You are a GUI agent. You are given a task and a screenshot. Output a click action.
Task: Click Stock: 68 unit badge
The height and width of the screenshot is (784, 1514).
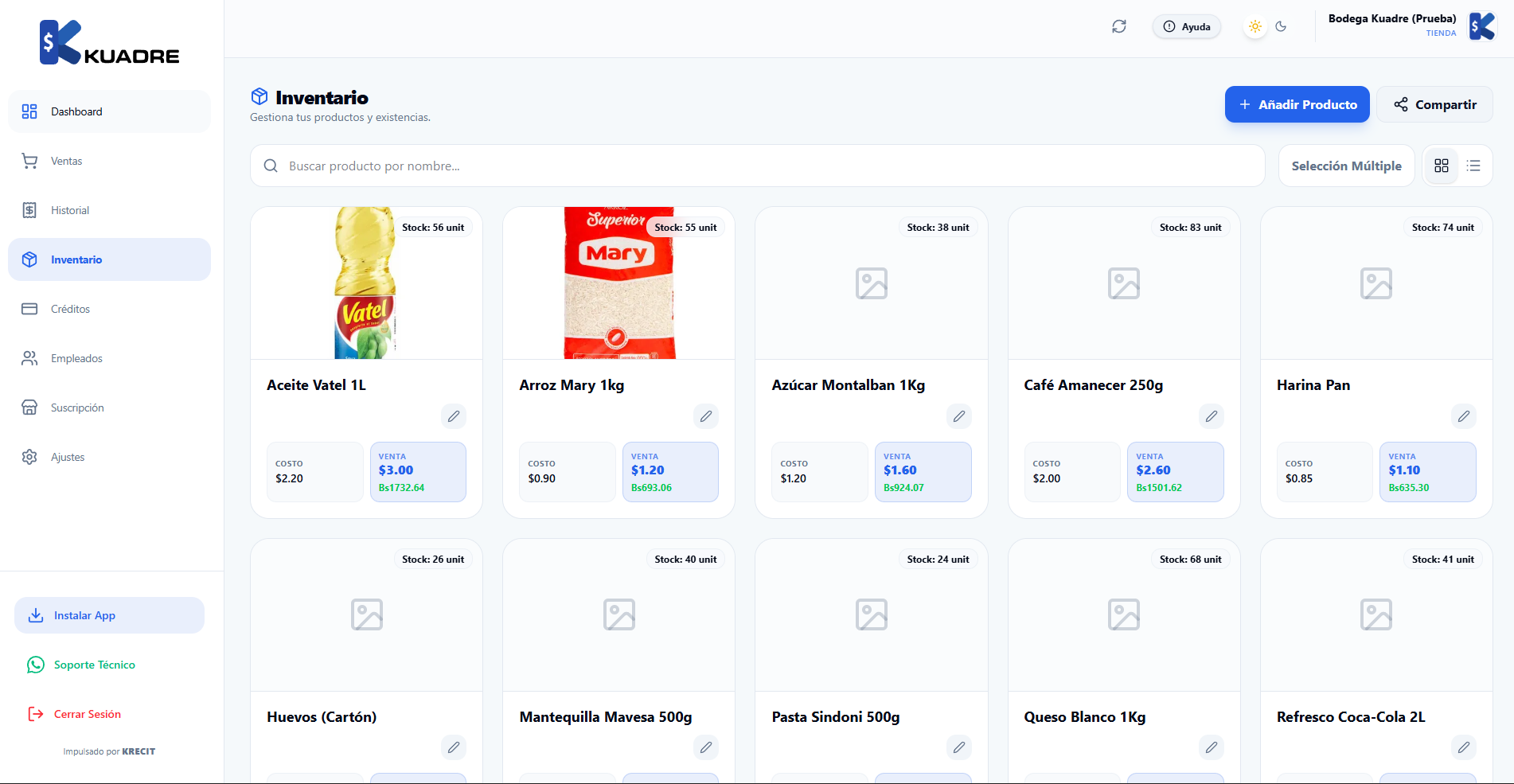click(1190, 560)
